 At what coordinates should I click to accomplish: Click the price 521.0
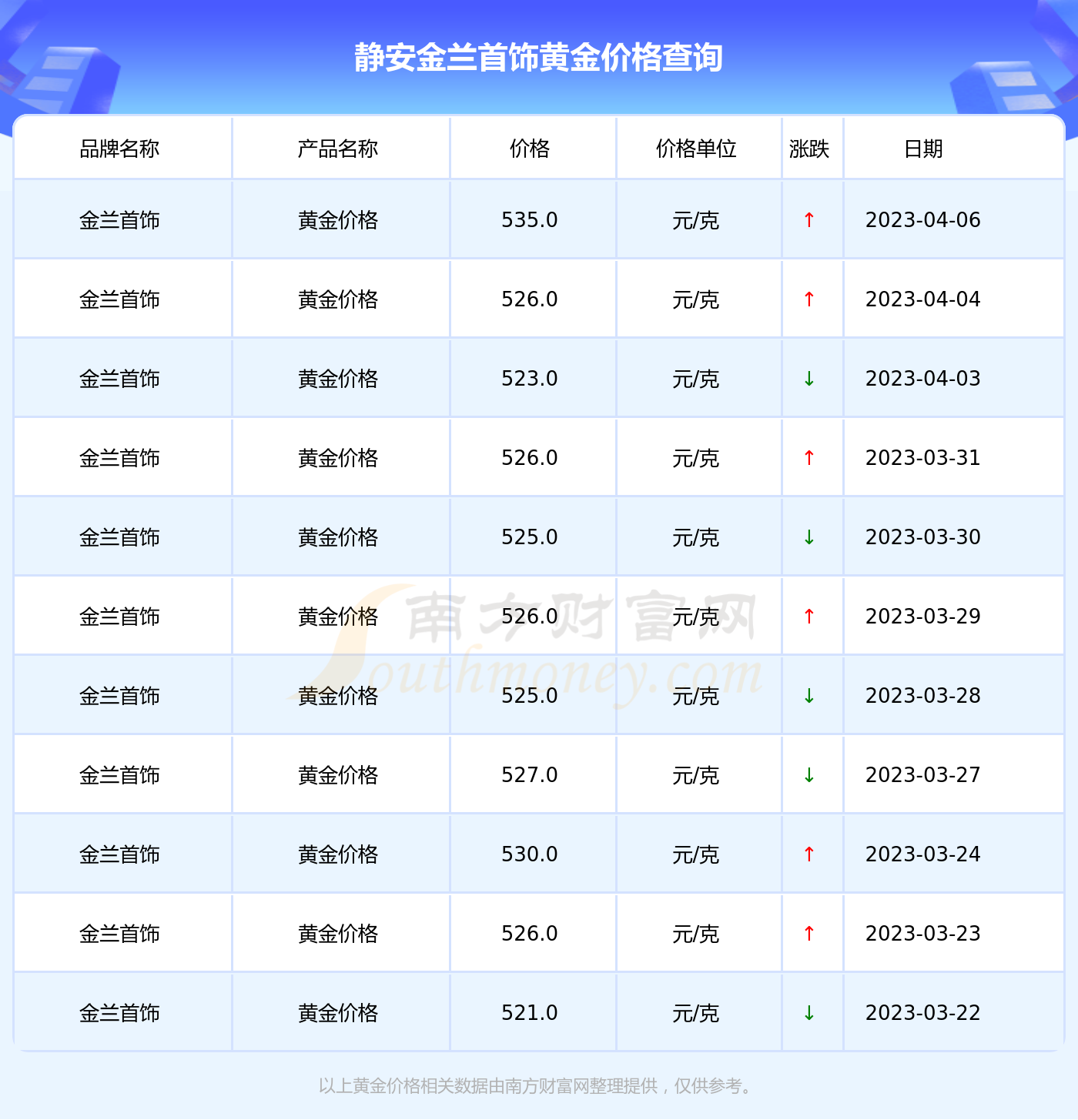pos(530,1013)
